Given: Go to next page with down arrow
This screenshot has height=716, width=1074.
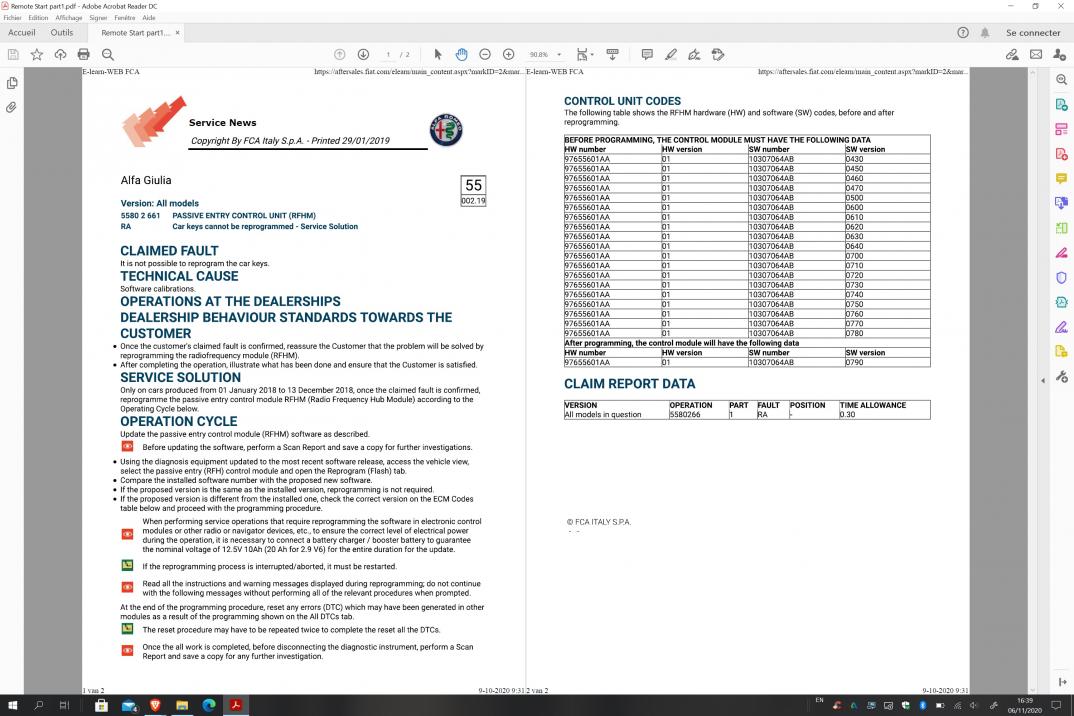Looking at the screenshot, I should [363, 54].
